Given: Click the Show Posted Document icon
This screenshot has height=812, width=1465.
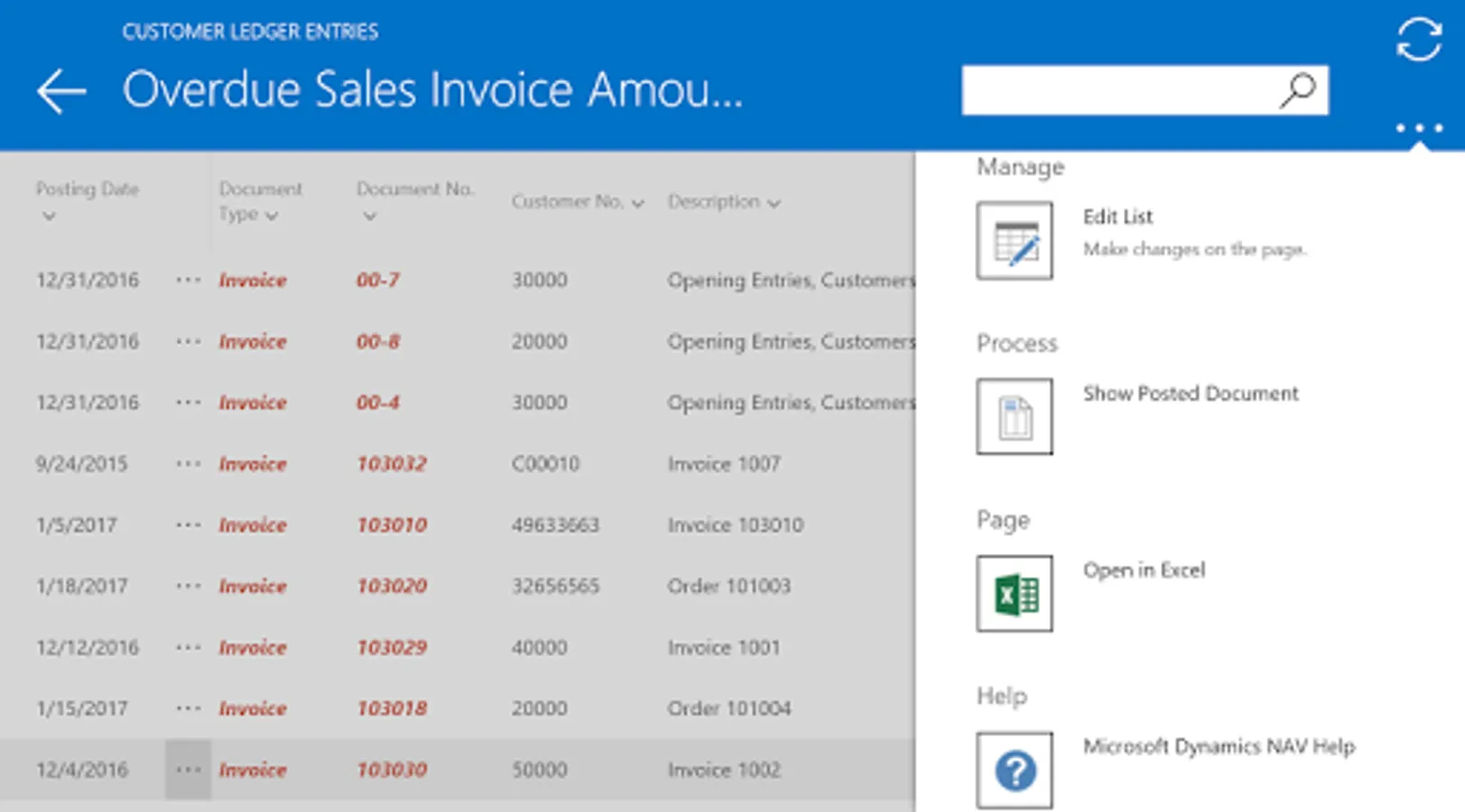Looking at the screenshot, I should pos(1015,416).
